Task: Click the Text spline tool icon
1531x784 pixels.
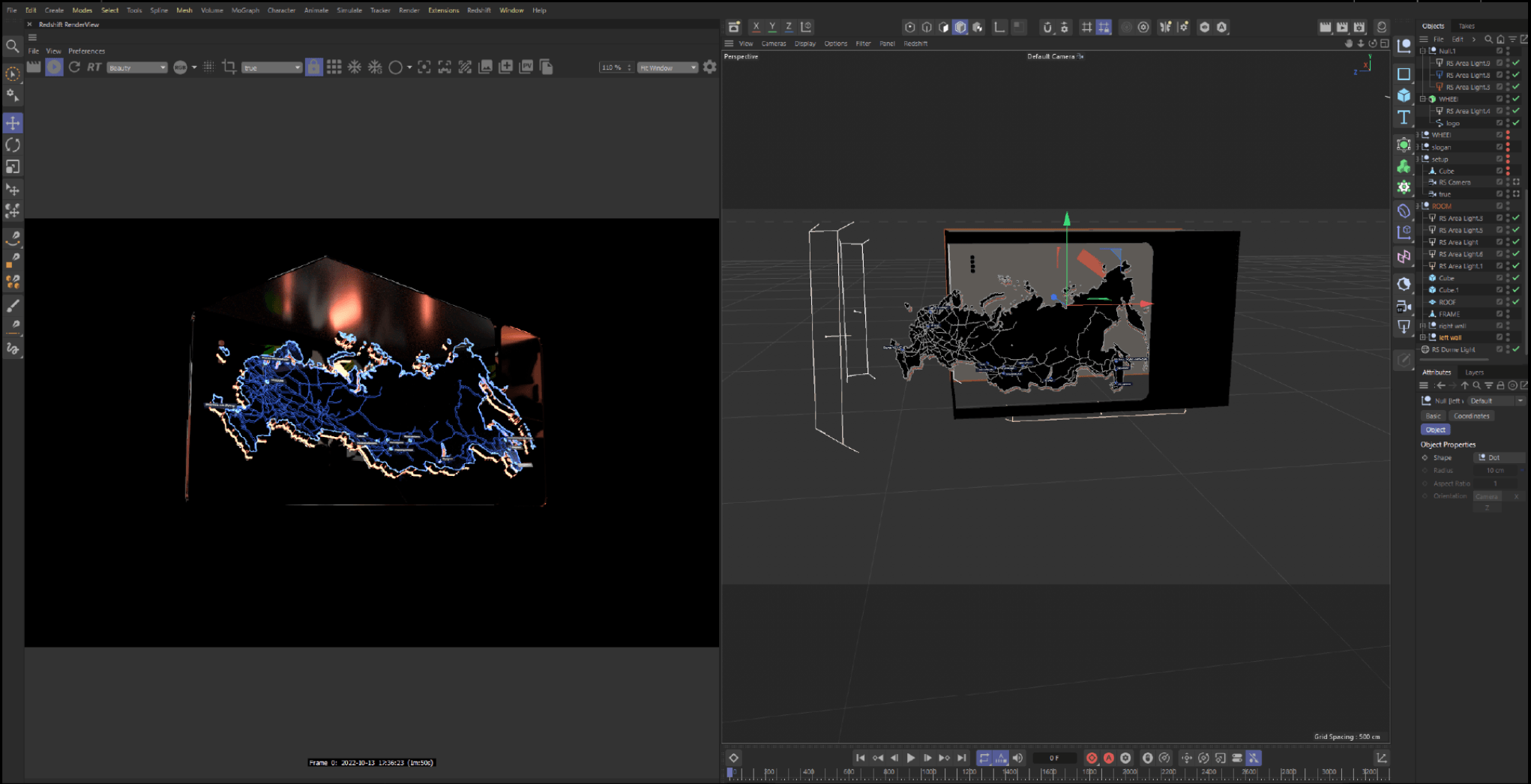Action: pyautogui.click(x=1404, y=118)
